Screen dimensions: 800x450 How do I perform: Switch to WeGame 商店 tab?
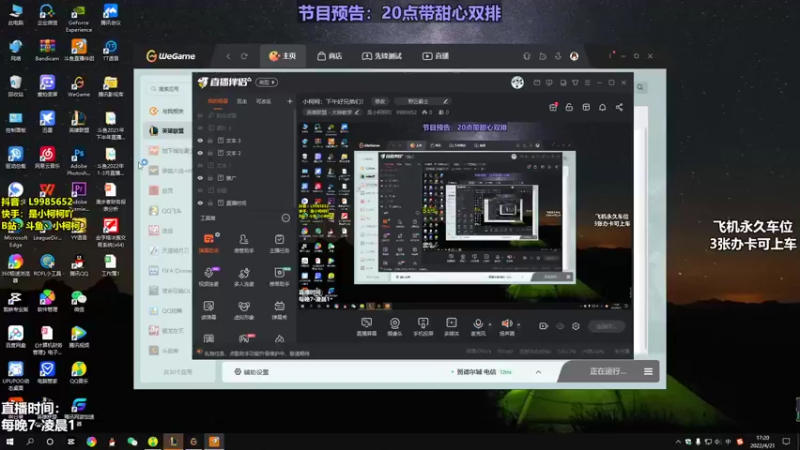click(330, 56)
